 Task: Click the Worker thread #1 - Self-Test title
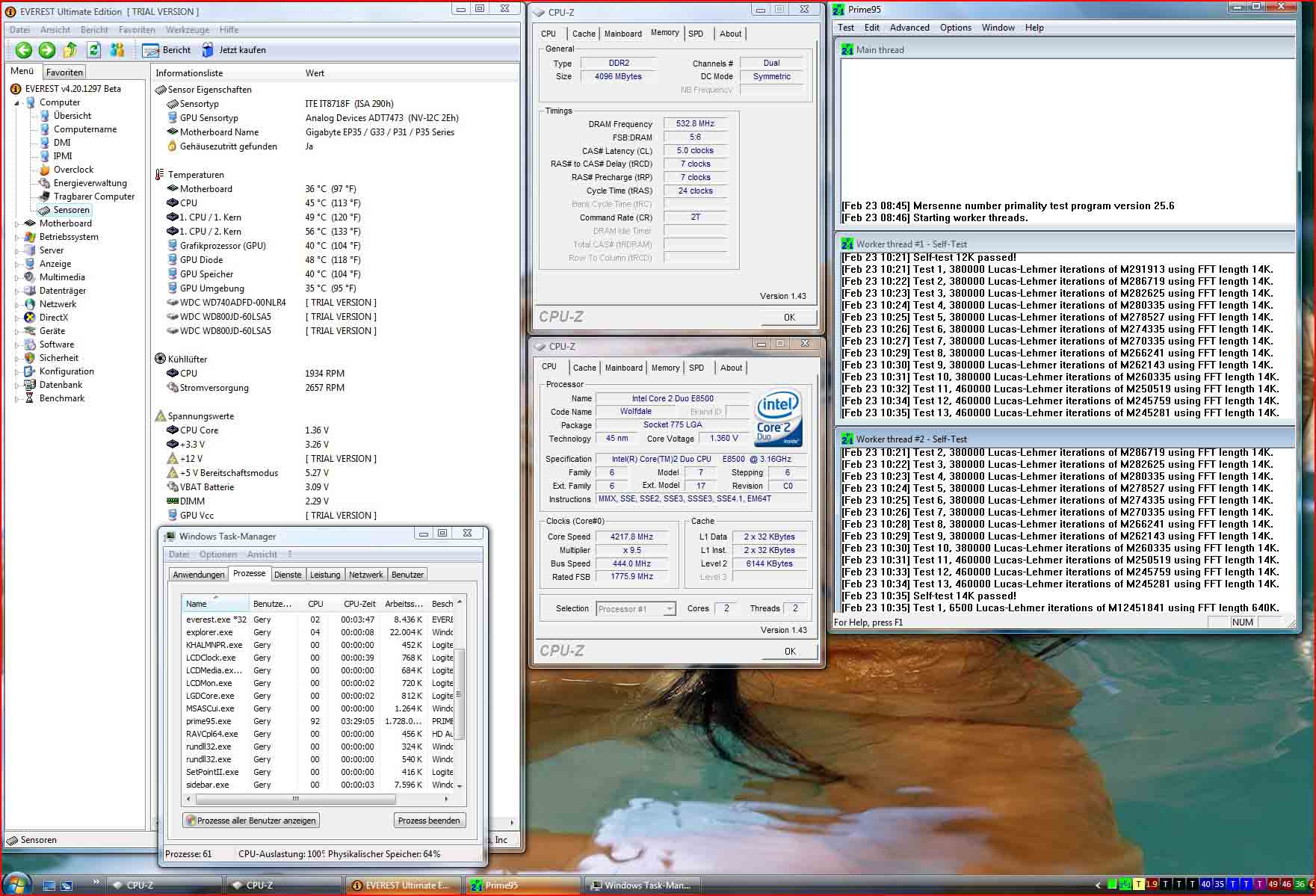click(912, 244)
